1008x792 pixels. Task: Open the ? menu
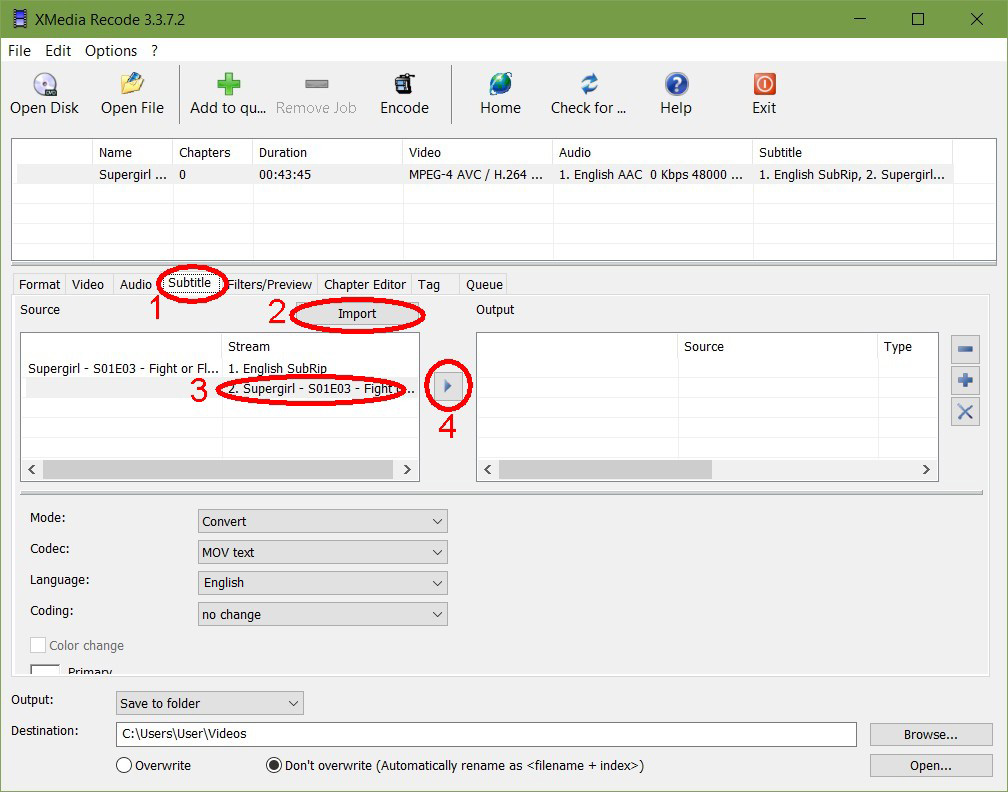[x=154, y=51]
